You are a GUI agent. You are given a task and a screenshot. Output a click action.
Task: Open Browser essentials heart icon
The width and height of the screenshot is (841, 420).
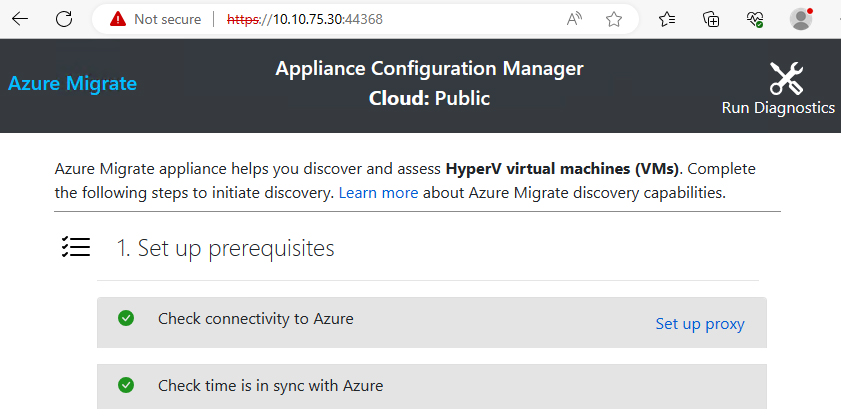(755, 19)
